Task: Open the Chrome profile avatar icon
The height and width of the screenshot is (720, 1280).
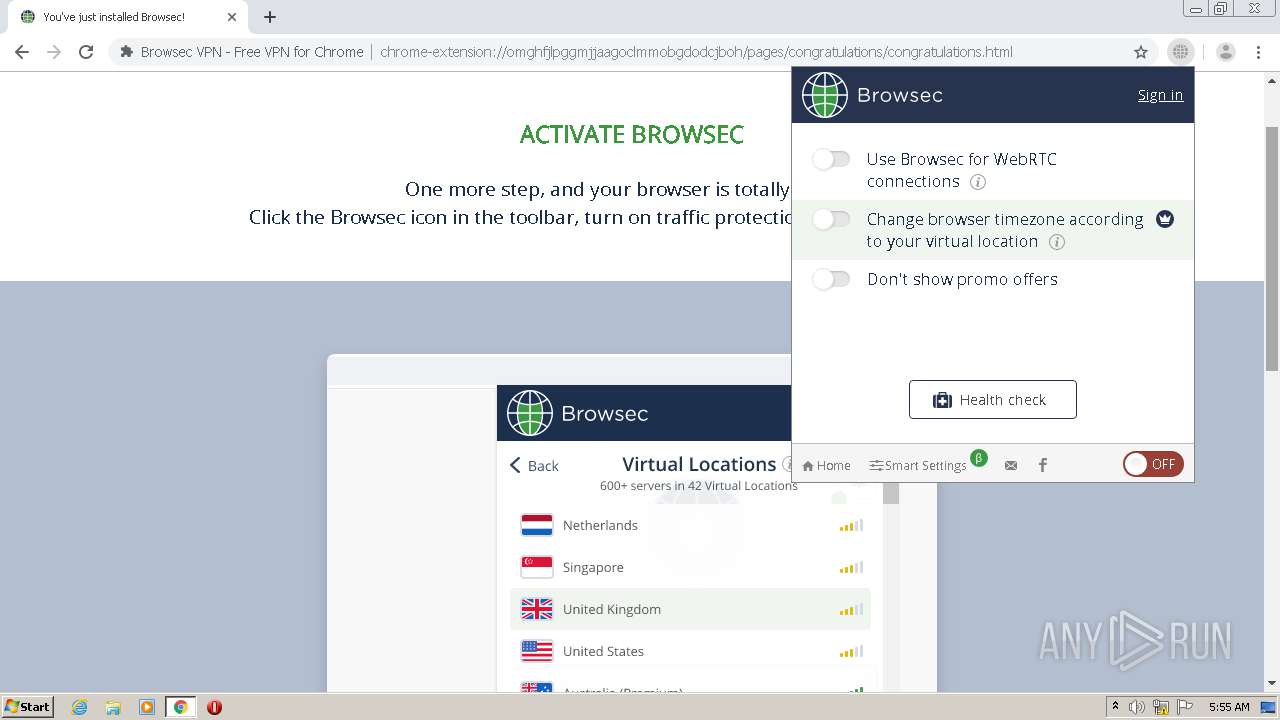Action: pos(1226,52)
